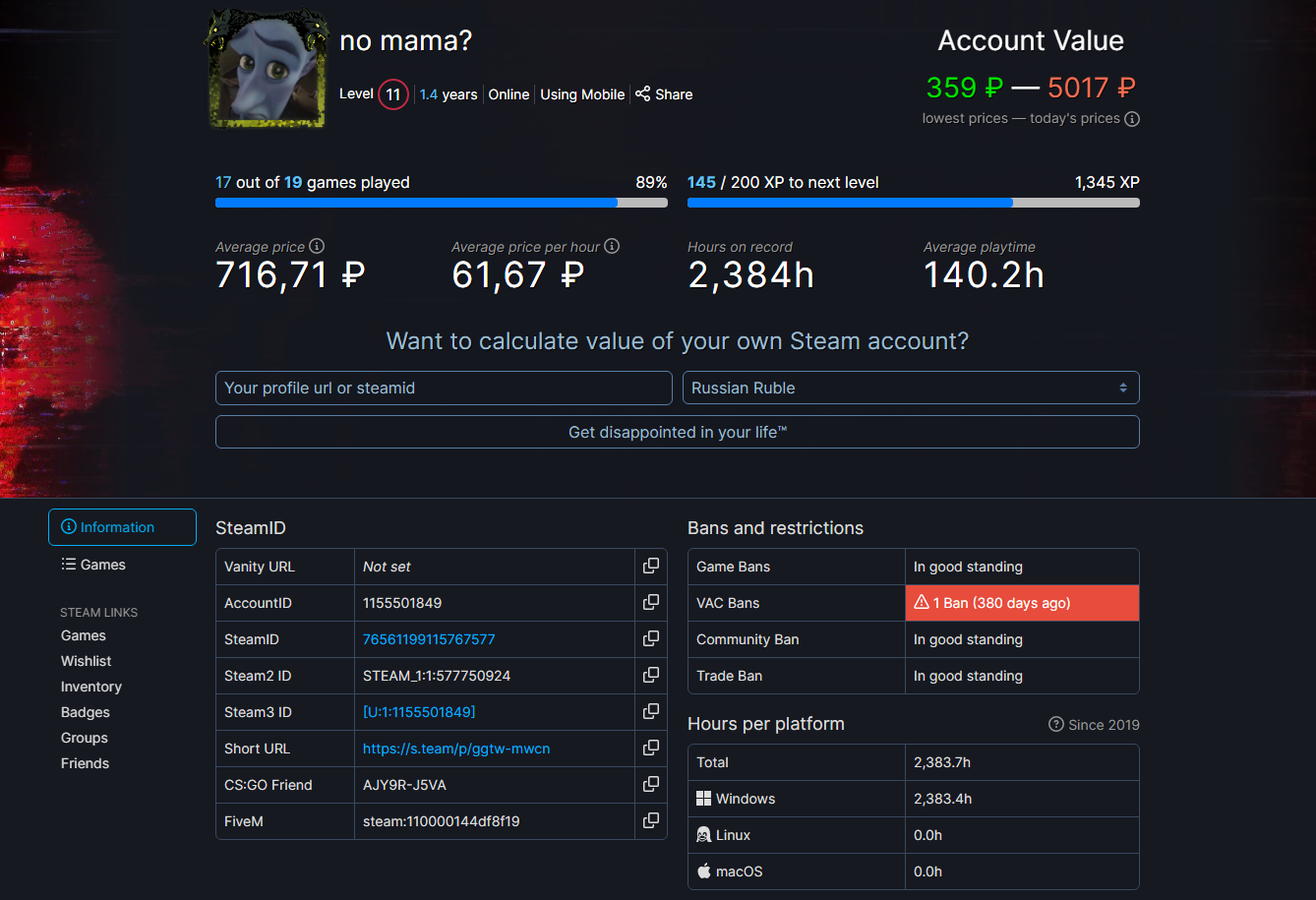
Task: Open Steam link Groups
Action: [x=85, y=738]
